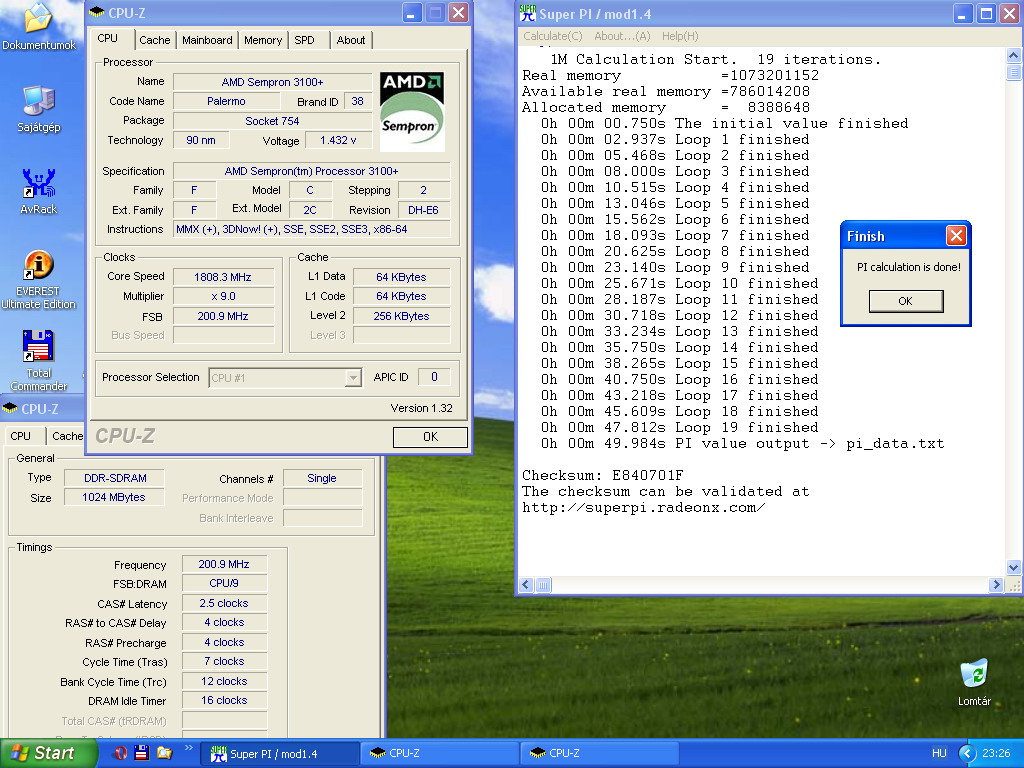This screenshot has width=1024, height=768.
Task: Expand quick launch overflow chevron
Action: pyautogui.click(x=188, y=748)
